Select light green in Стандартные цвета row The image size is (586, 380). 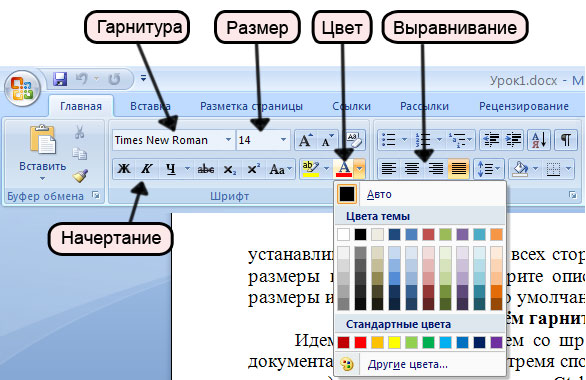[x=411, y=342]
